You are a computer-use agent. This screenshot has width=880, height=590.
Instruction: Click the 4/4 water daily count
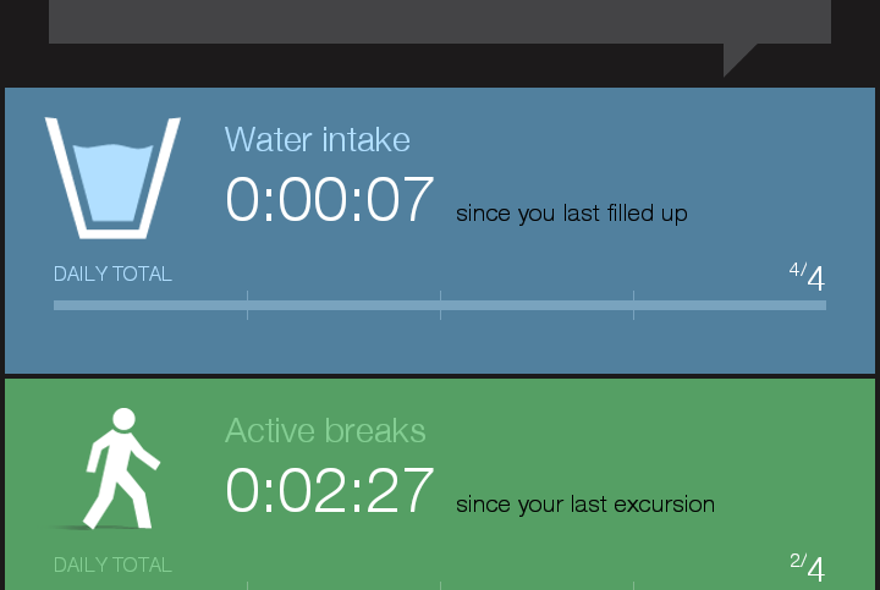(807, 277)
